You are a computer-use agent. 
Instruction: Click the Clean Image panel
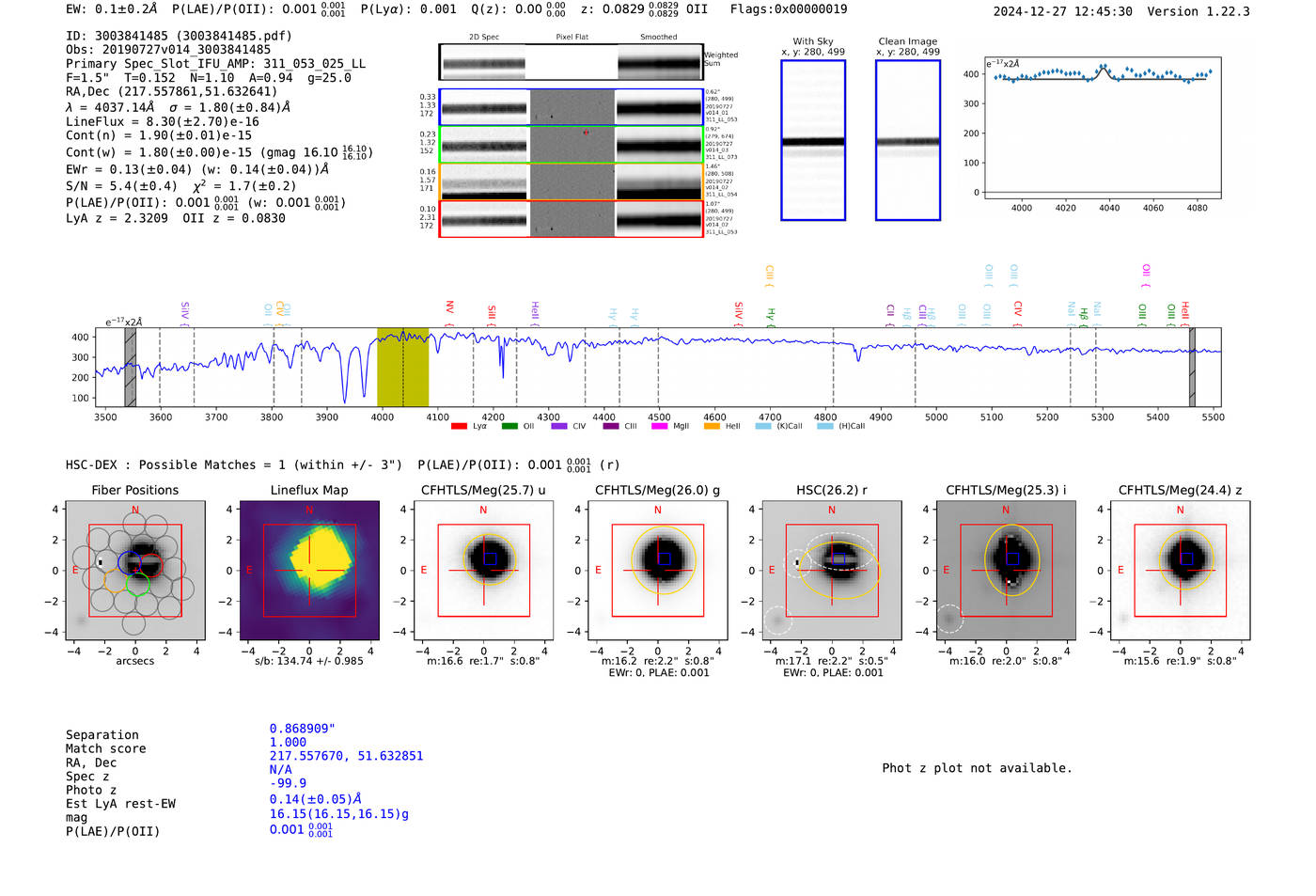(x=908, y=140)
